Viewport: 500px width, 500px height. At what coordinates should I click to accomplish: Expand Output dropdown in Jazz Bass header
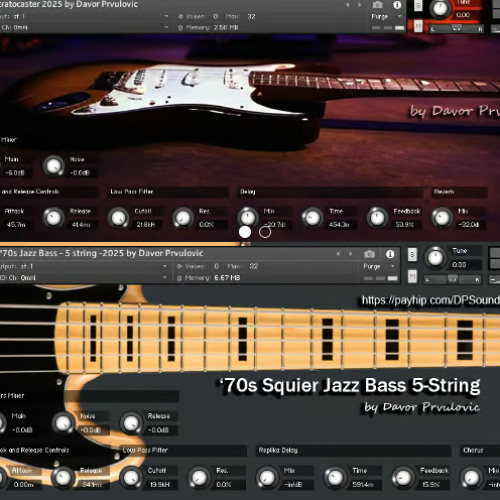pyautogui.click(x=164, y=266)
